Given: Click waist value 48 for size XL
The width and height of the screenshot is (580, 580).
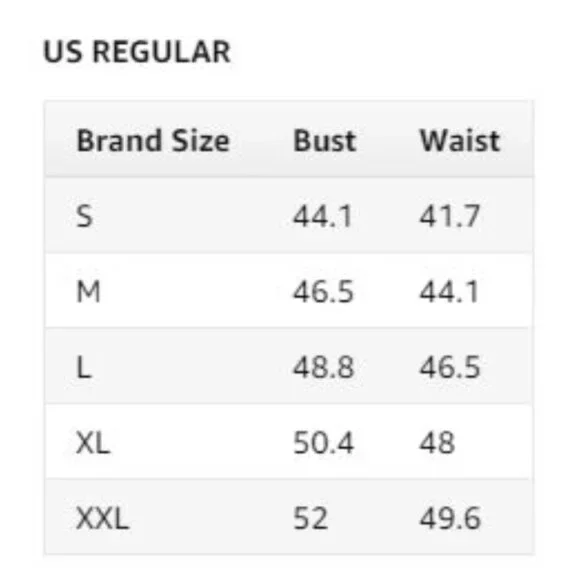Looking at the screenshot, I should click(x=437, y=443).
